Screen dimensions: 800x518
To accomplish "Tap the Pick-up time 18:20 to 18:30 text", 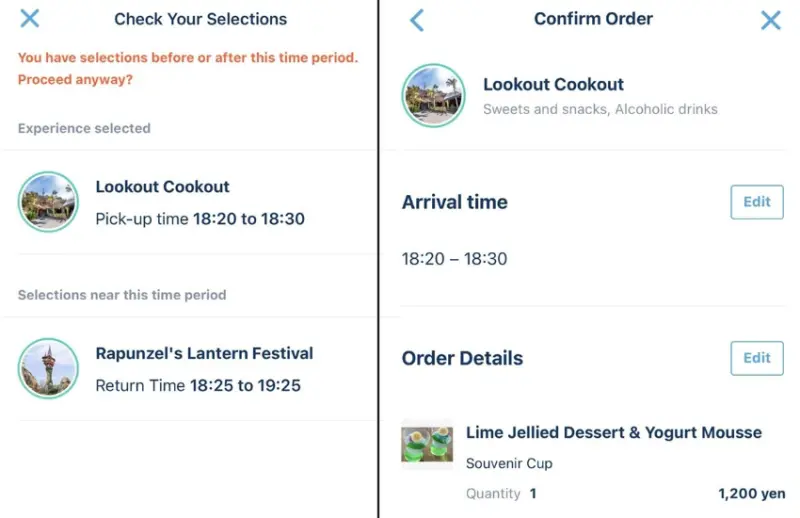I will pyautogui.click(x=200, y=219).
